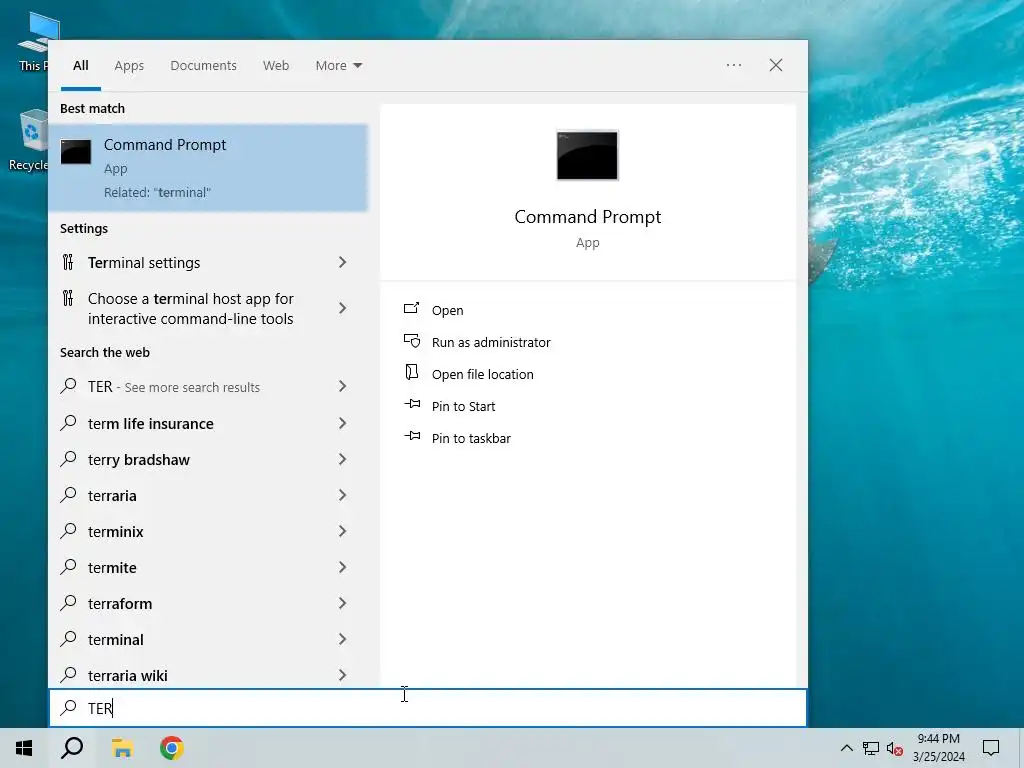Screen dimensions: 1024x768
Task: Click the Open file location icon
Action: (x=411, y=372)
